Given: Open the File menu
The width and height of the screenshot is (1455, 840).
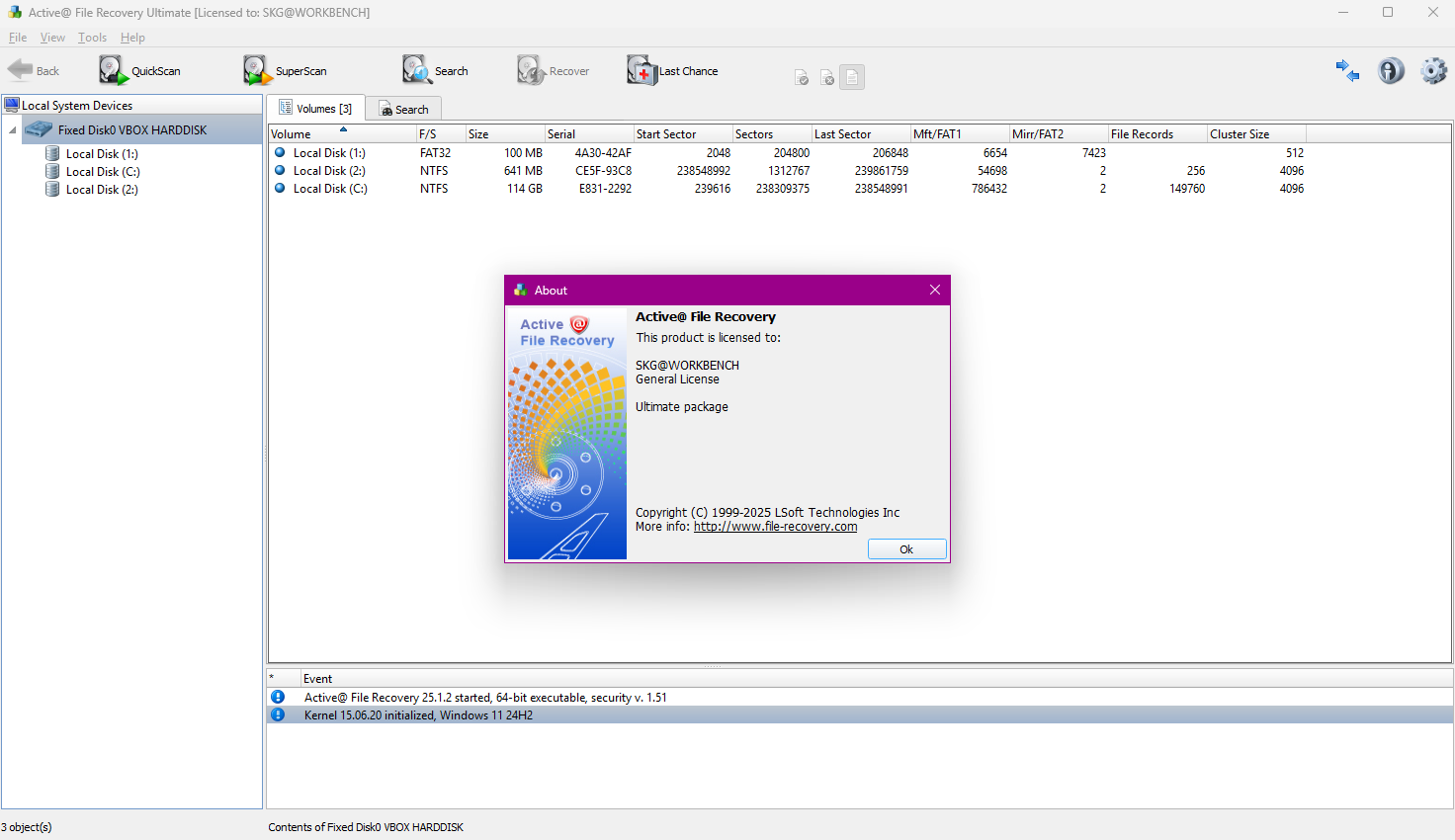Looking at the screenshot, I should [18, 38].
